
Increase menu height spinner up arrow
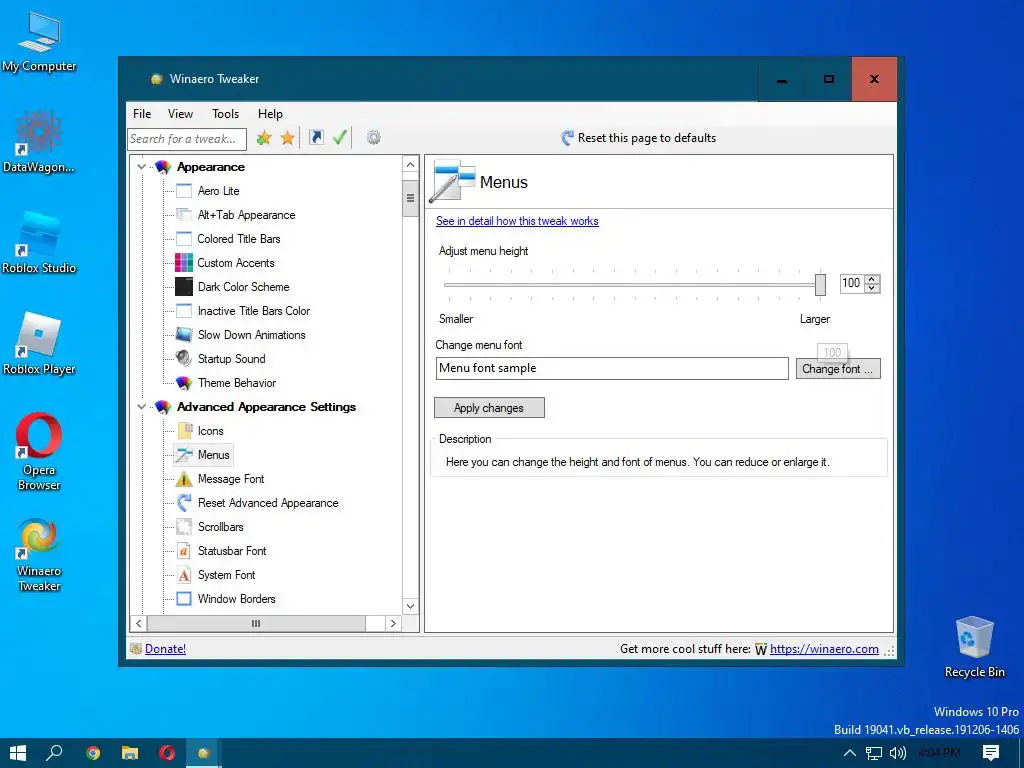click(872, 279)
